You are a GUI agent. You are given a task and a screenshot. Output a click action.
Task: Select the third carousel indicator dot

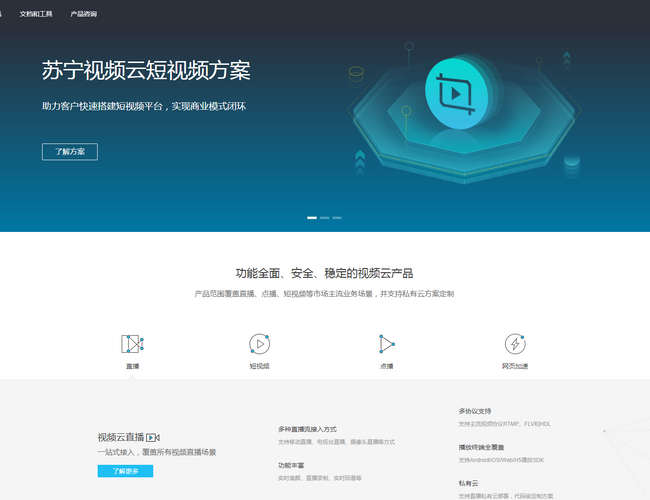337,217
